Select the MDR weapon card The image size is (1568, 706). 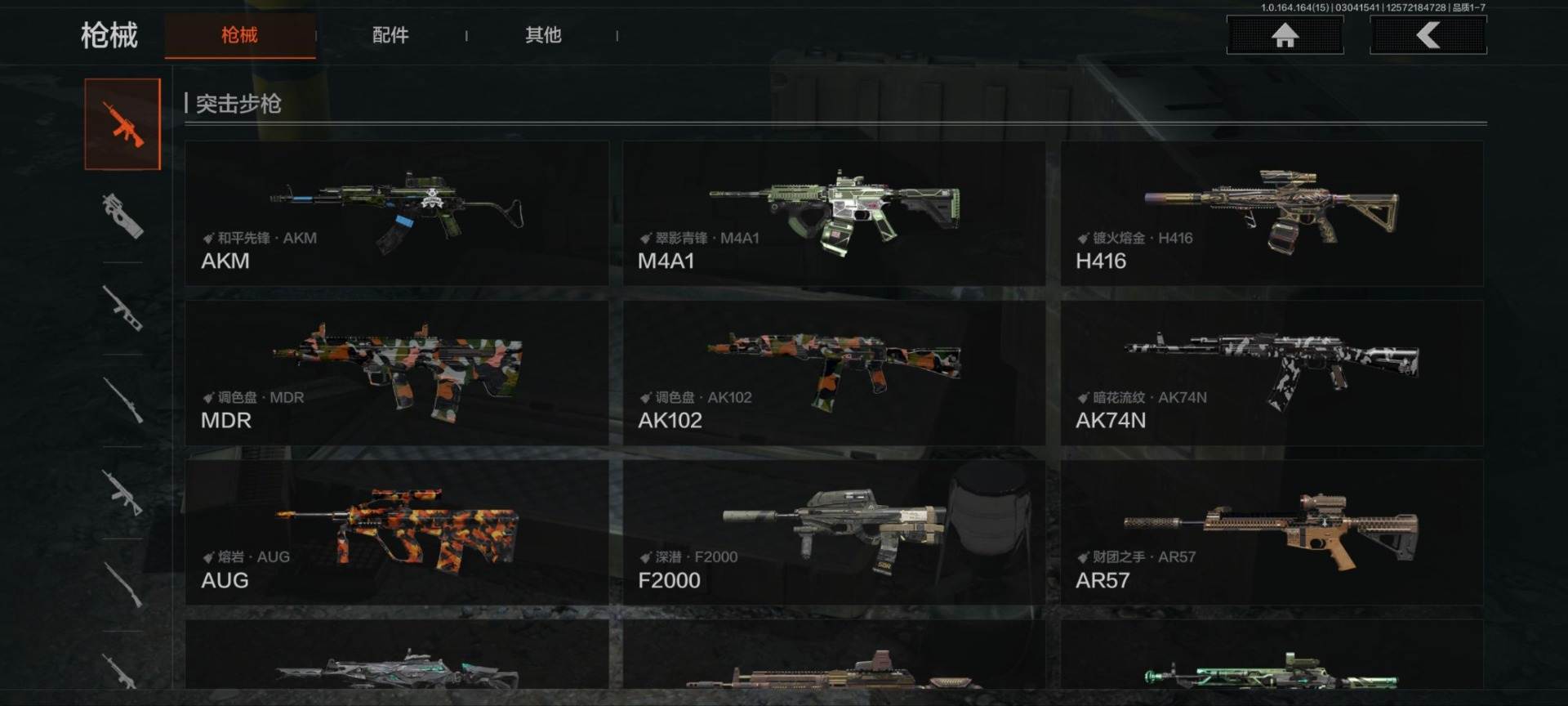coord(397,373)
